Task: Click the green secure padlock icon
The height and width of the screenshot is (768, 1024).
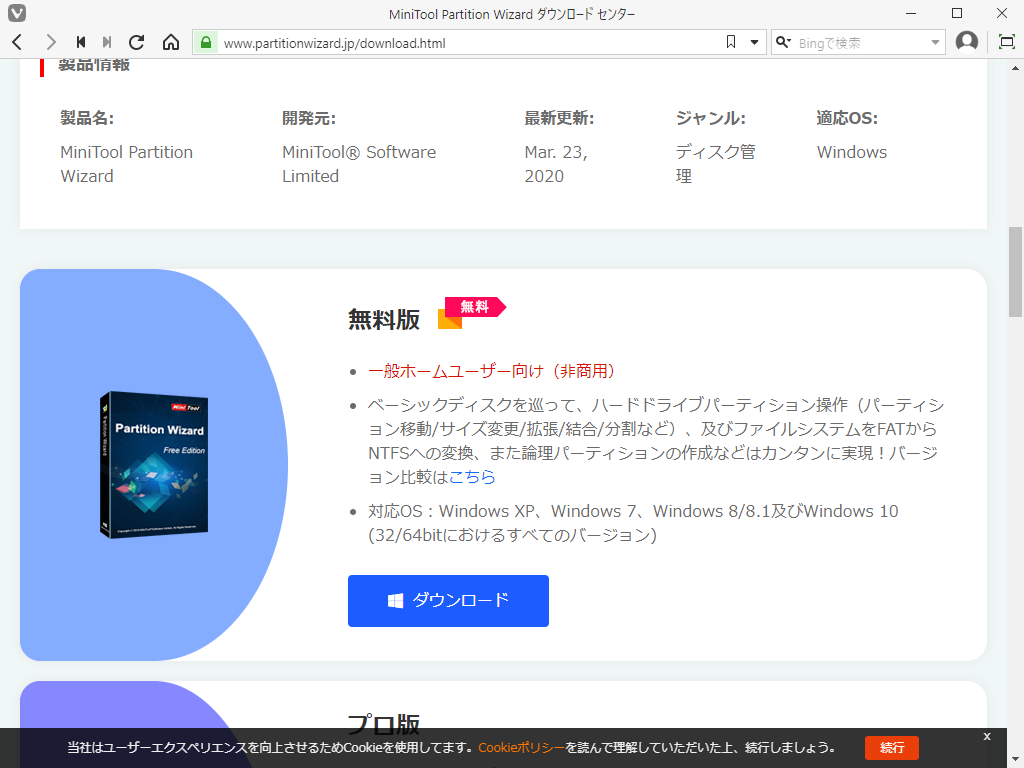Action: [206, 42]
